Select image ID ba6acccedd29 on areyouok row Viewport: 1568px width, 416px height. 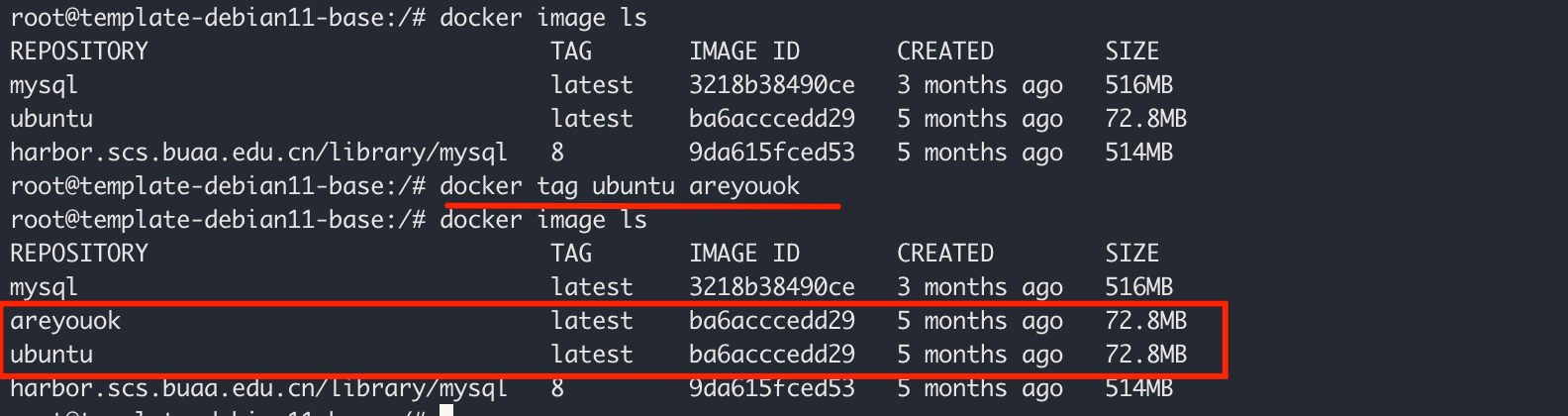772,321
